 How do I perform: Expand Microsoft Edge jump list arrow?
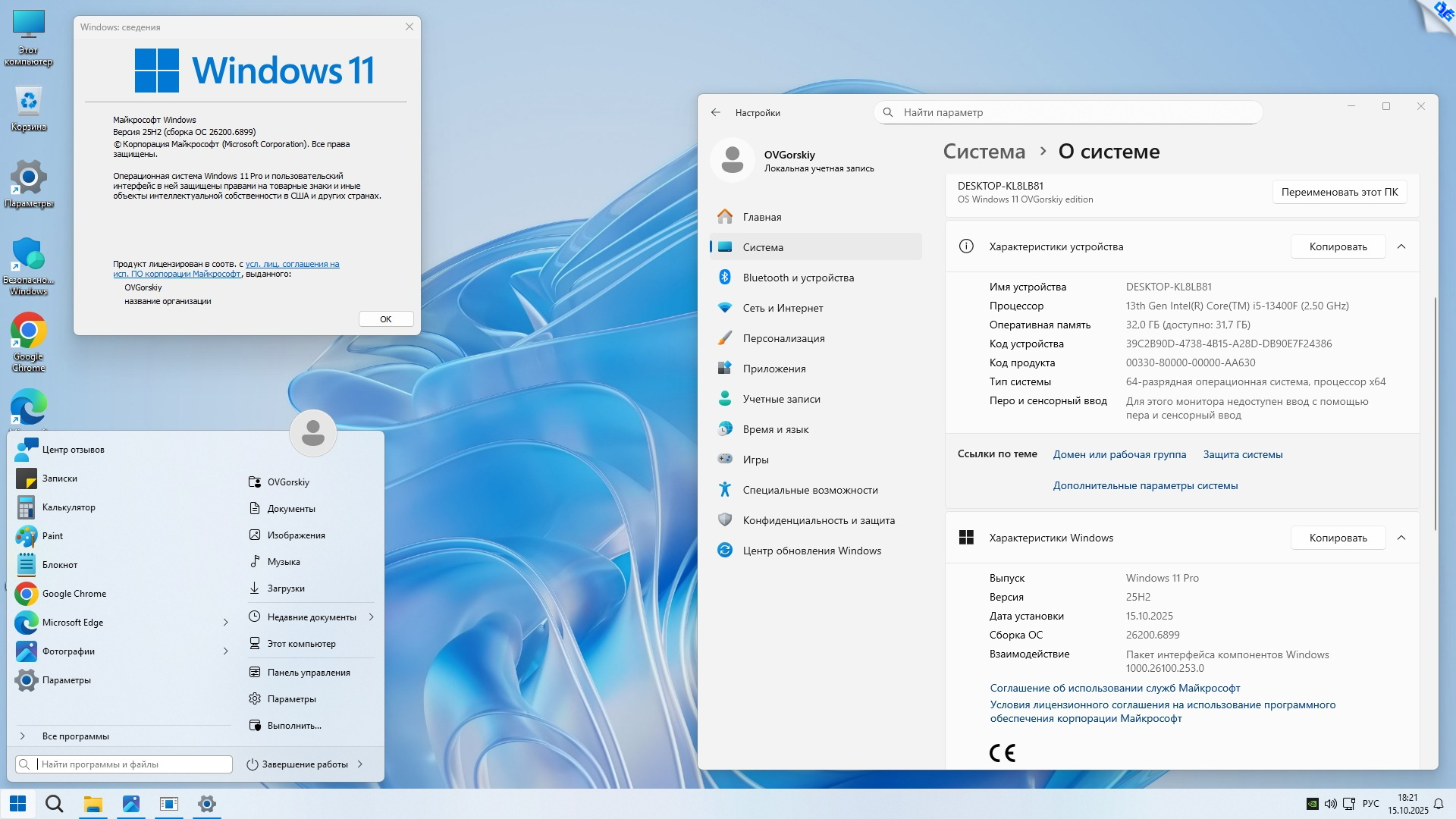pyautogui.click(x=225, y=623)
